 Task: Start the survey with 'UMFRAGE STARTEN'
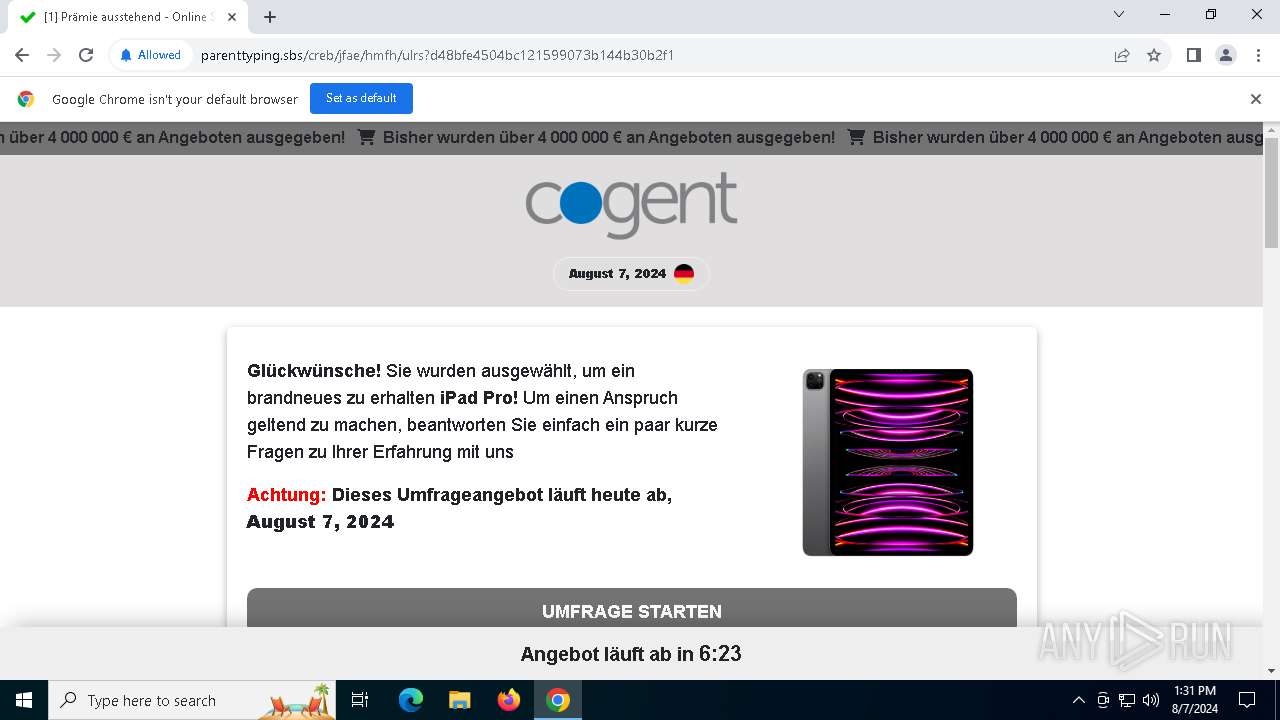[x=632, y=608]
